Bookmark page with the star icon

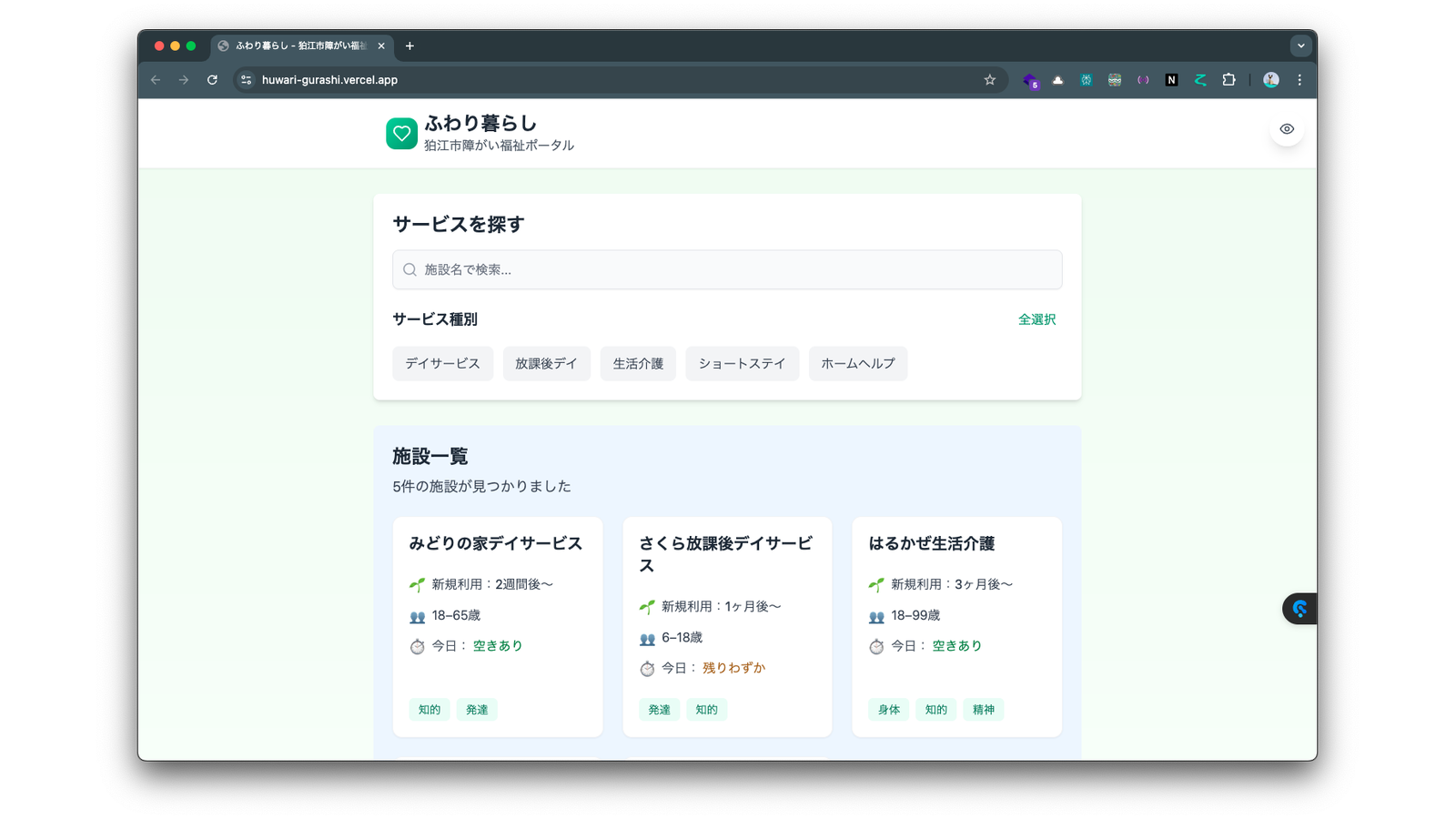[989, 80]
